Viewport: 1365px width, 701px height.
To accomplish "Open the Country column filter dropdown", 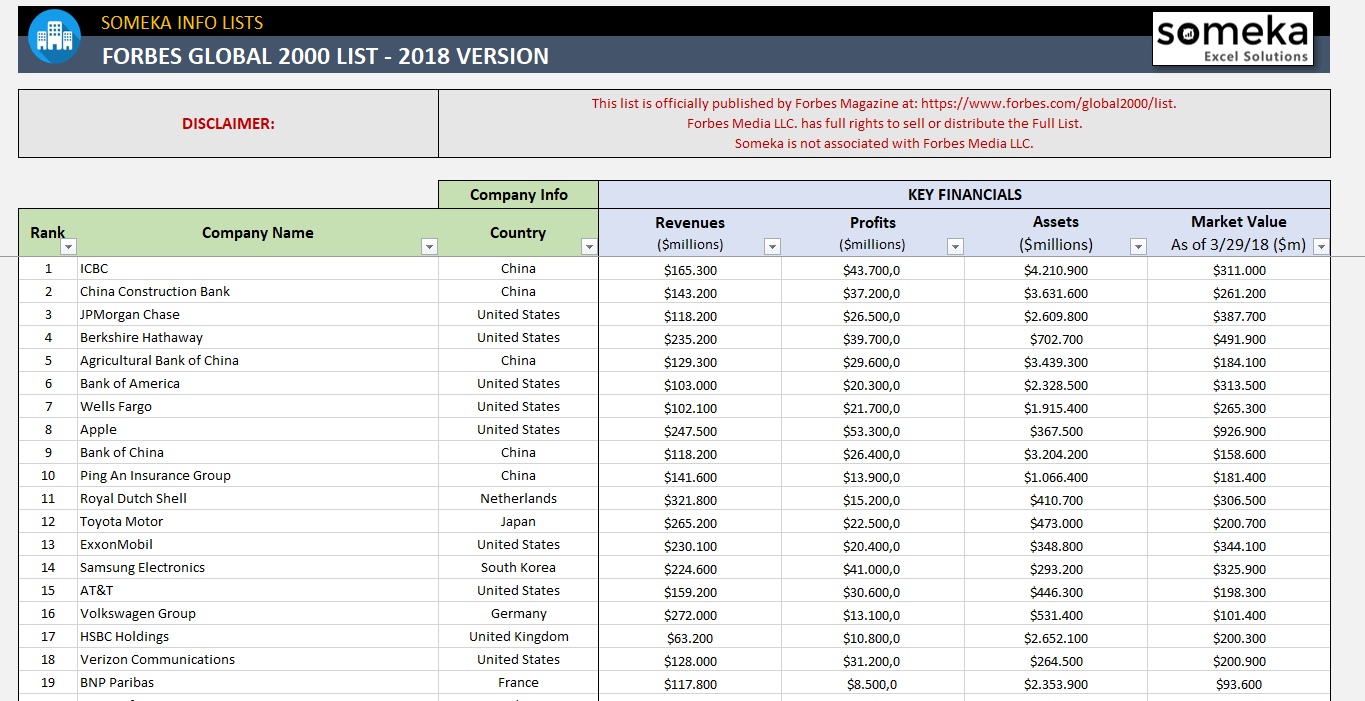I will tap(589, 246).
